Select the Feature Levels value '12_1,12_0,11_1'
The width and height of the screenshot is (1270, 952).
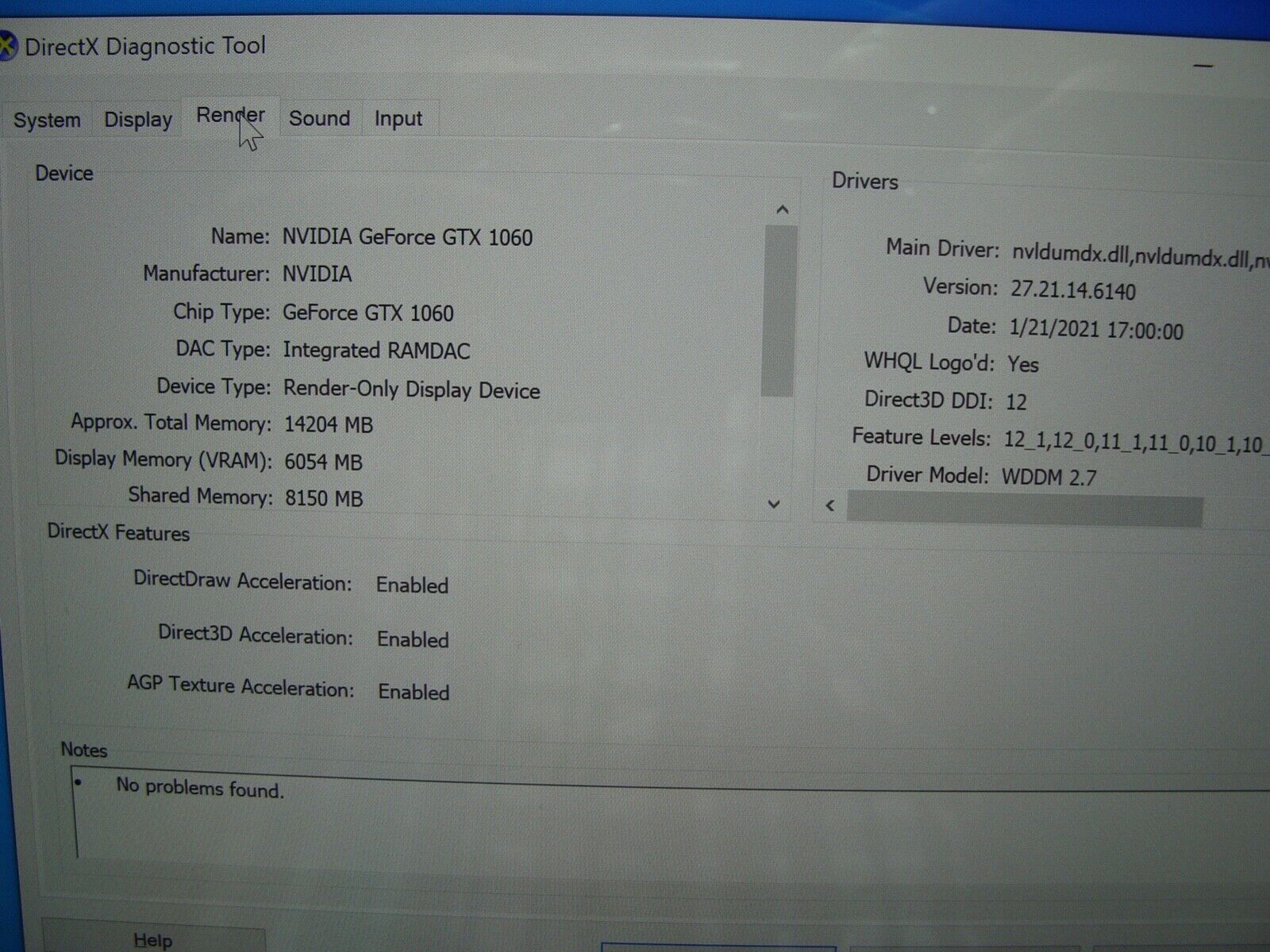tap(1076, 441)
